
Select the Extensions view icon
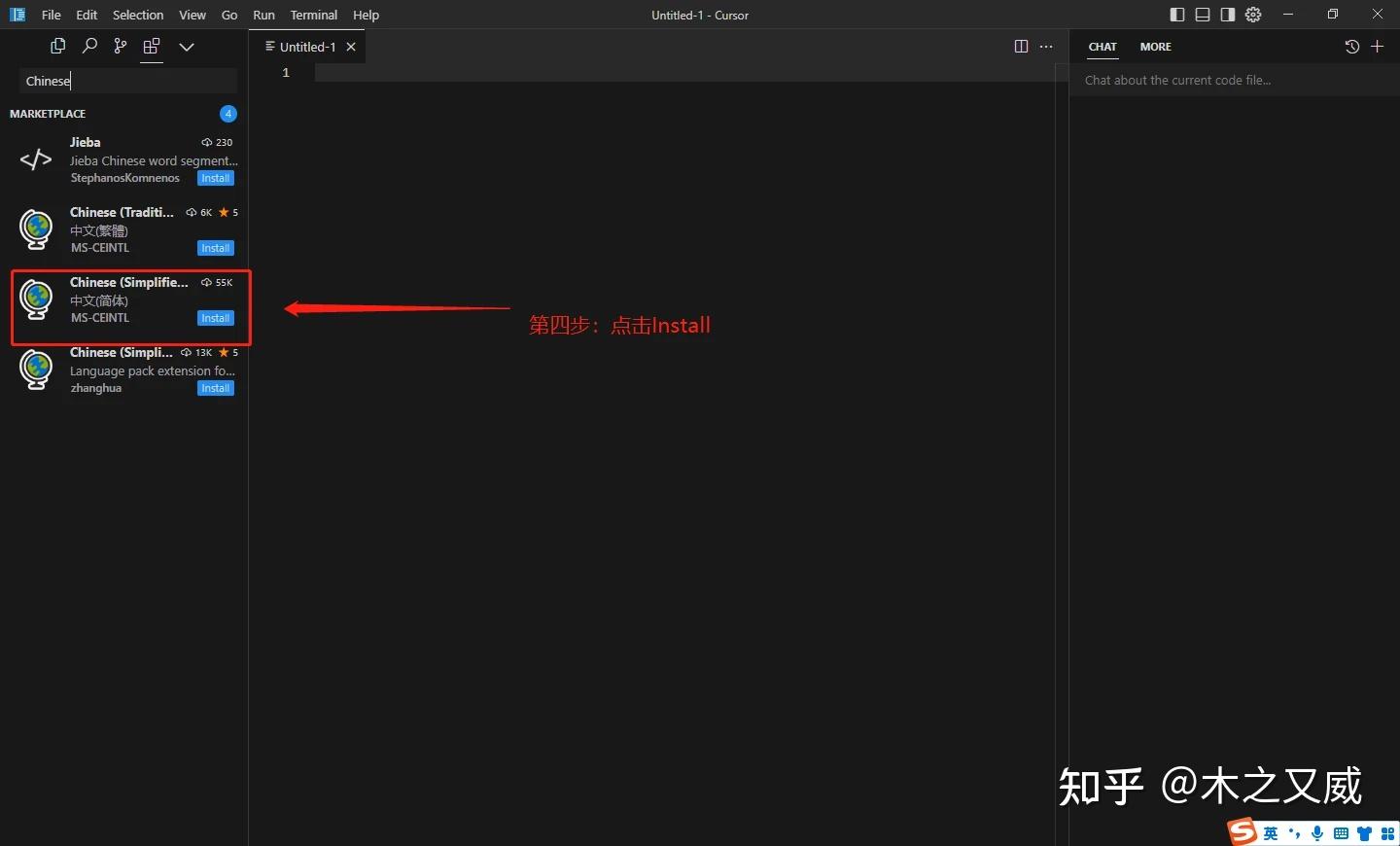pyautogui.click(x=152, y=46)
